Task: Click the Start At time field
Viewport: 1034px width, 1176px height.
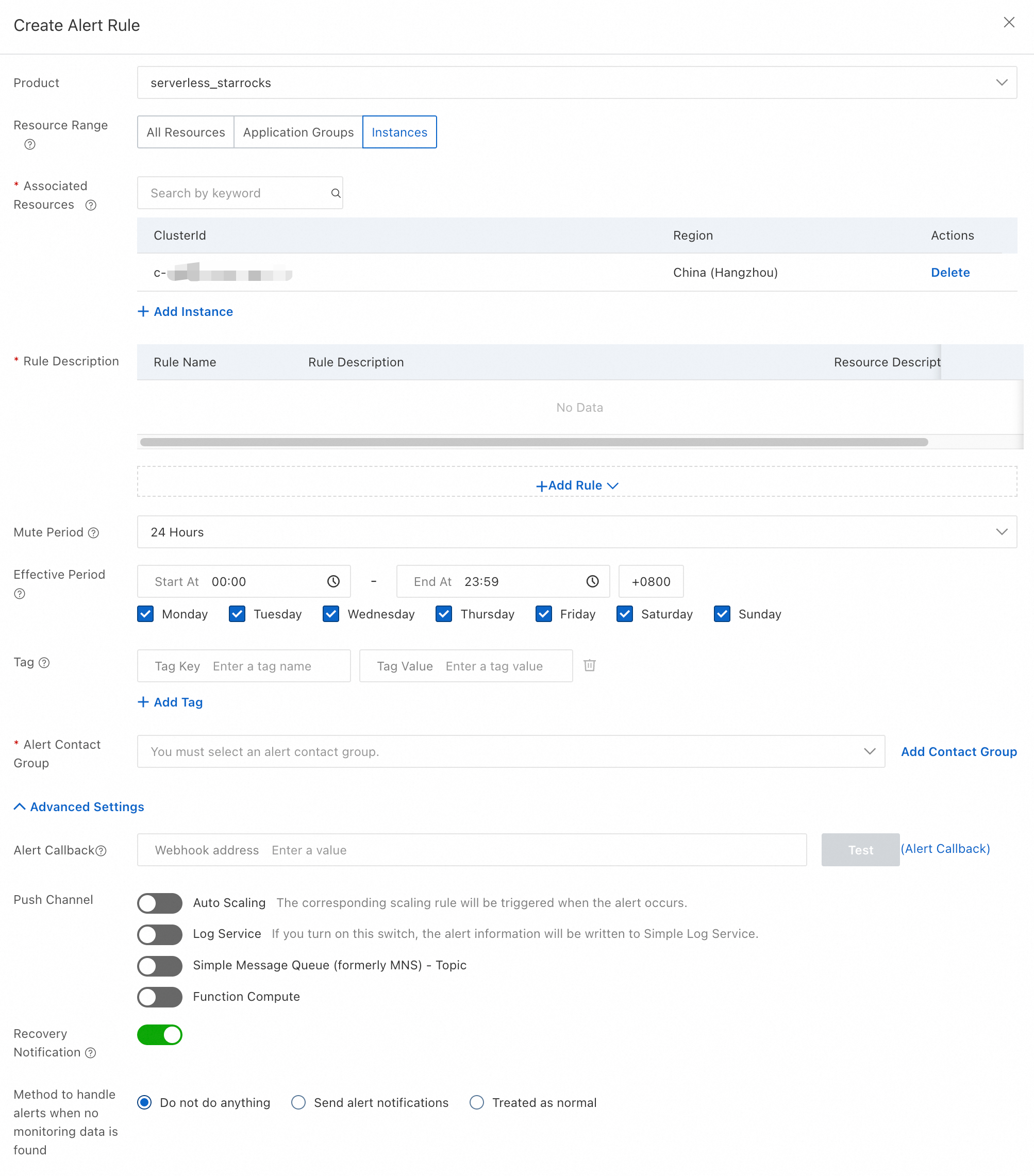Action: click(x=244, y=582)
